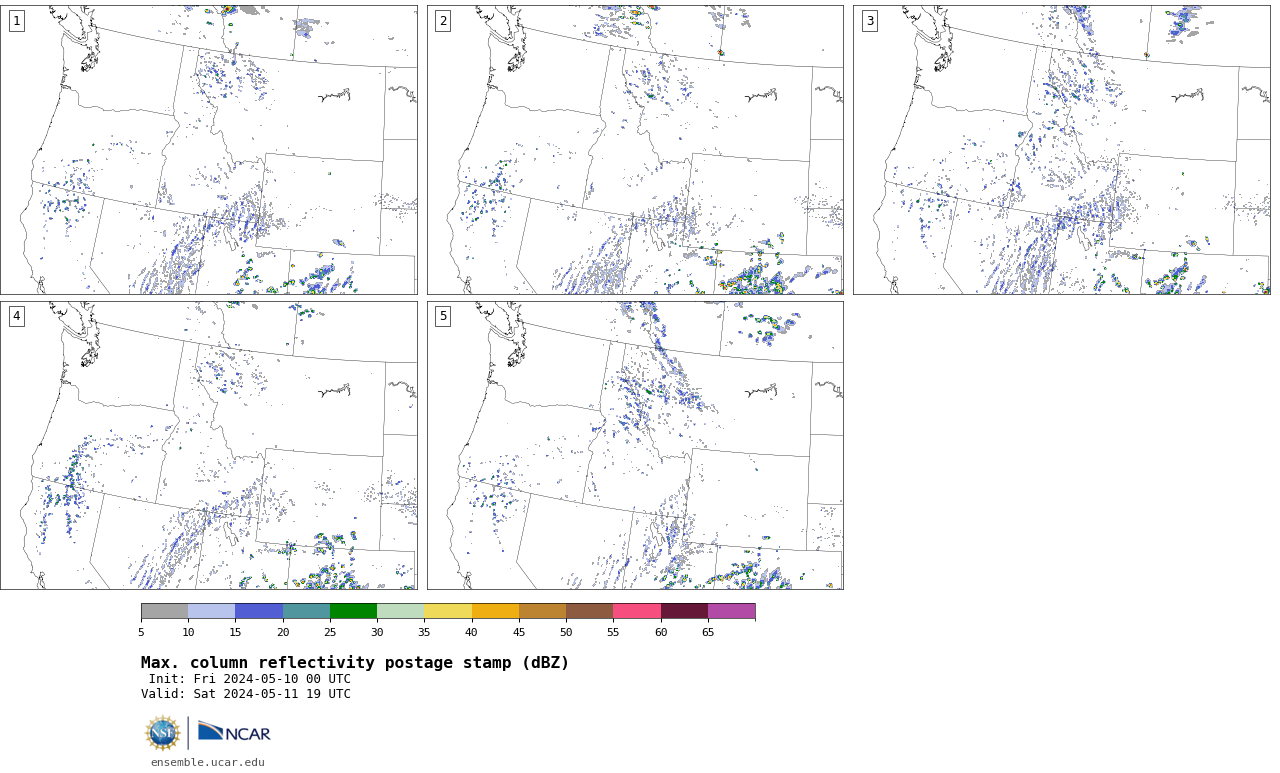Open ensemble member 4 reflectivity map
Image resolution: width=1280 pixels, height=773 pixels.
208,445
